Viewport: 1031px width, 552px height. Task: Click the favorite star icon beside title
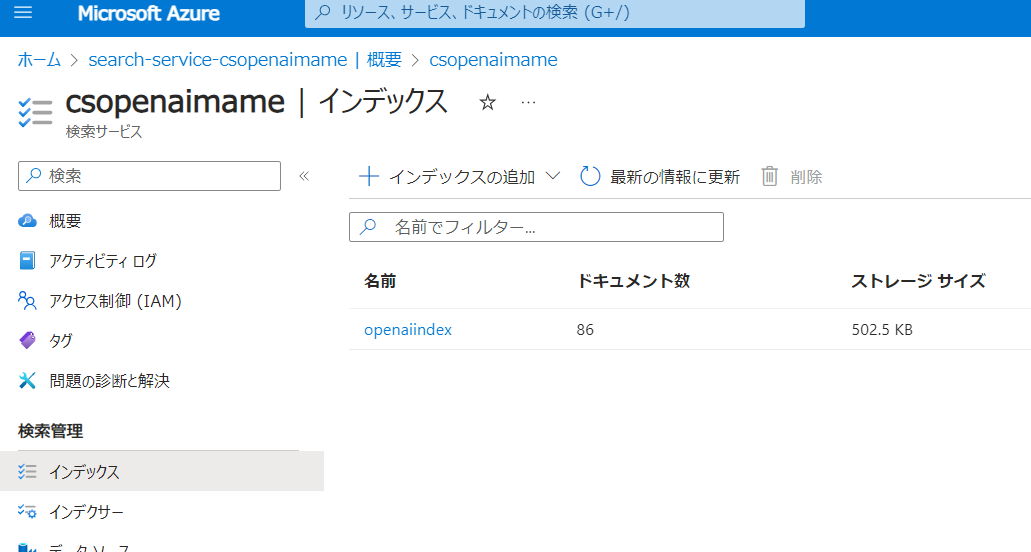point(488,103)
